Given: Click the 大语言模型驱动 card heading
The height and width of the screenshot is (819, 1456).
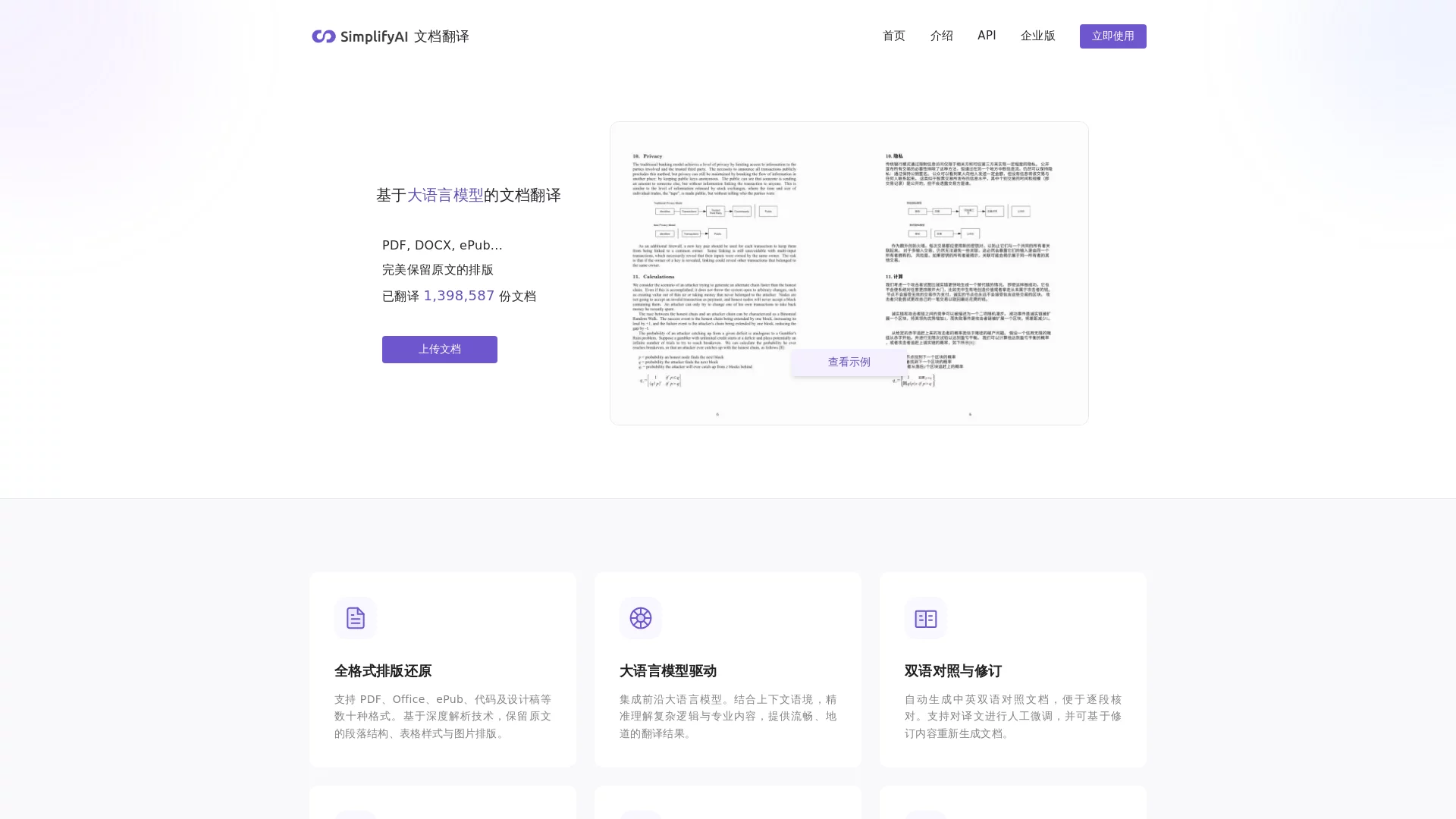Looking at the screenshot, I should point(667,671).
